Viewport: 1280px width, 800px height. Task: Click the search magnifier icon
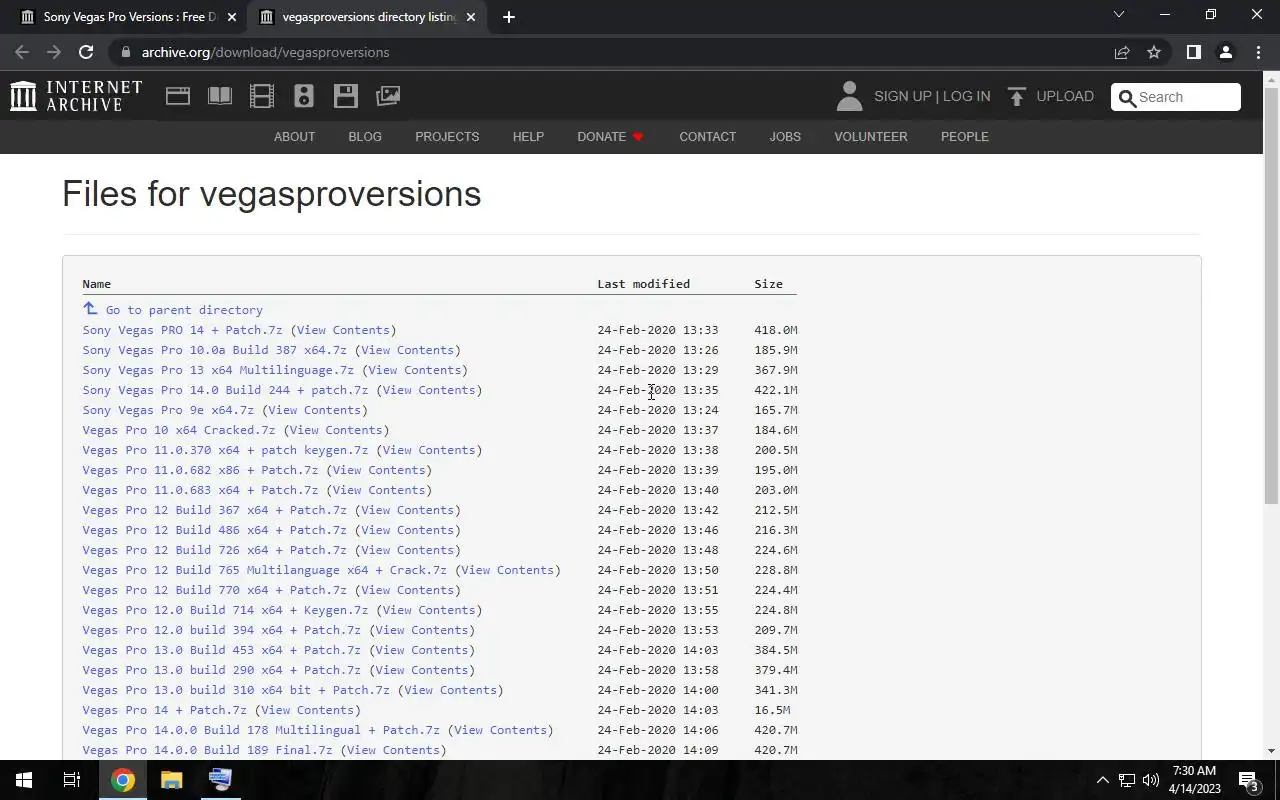(1127, 97)
